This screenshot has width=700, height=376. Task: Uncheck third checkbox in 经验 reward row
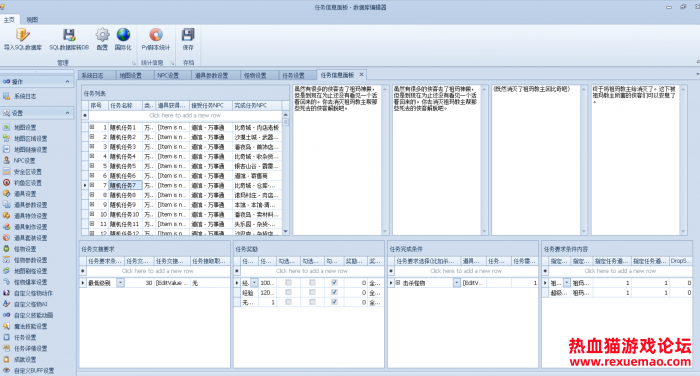pyautogui.click(x=334, y=292)
